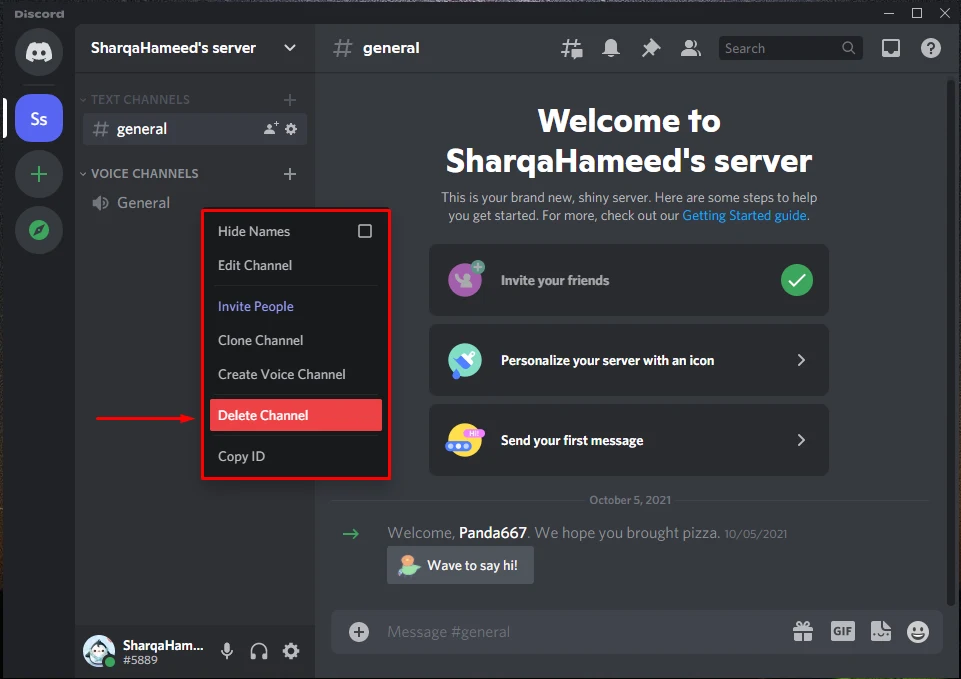The image size is (961, 679).
Task: Open the sticker picker icon
Action: [x=881, y=631]
